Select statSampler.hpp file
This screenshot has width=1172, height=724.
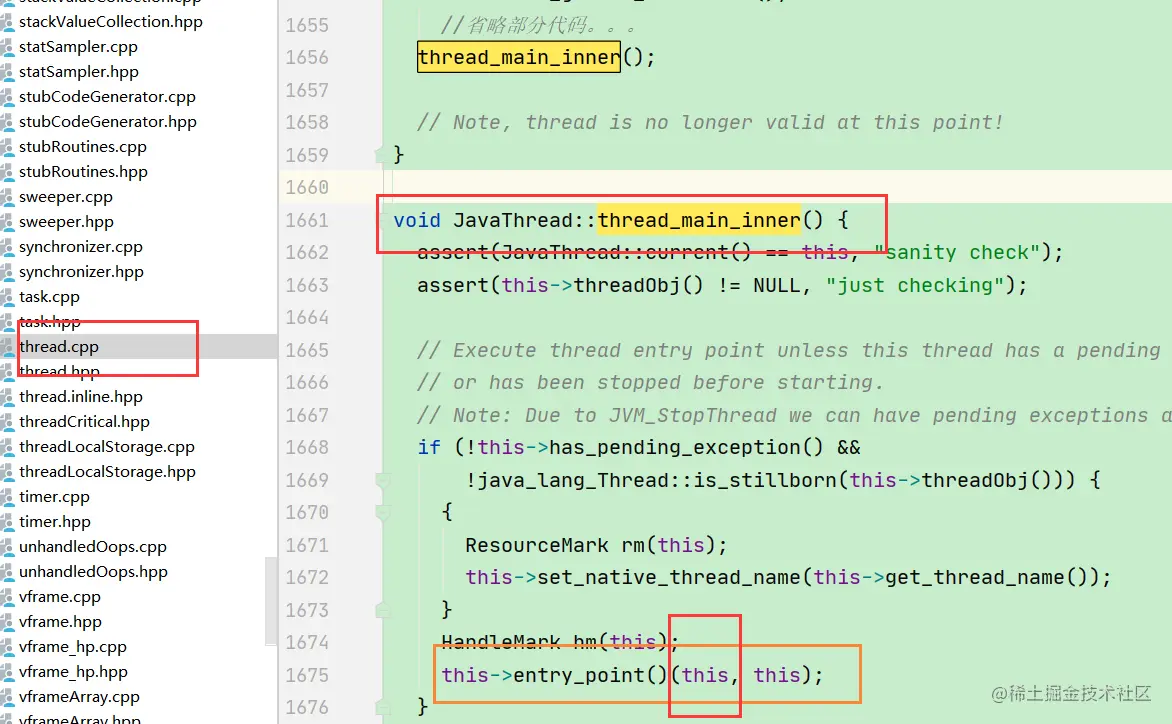(x=79, y=72)
